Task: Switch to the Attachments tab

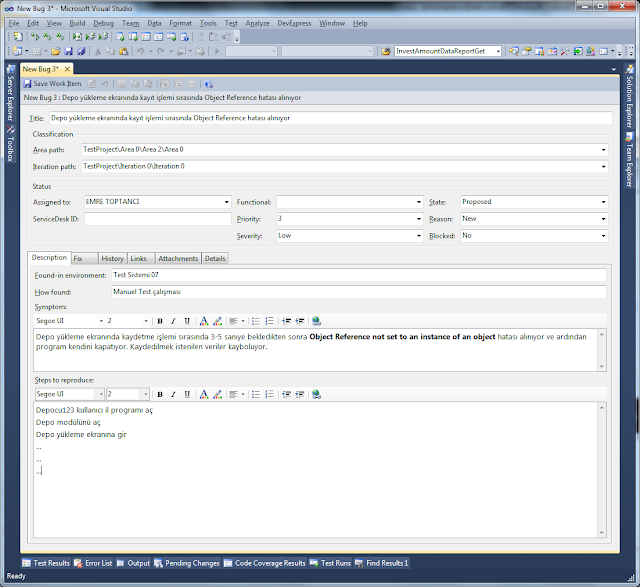Action: coord(178,259)
